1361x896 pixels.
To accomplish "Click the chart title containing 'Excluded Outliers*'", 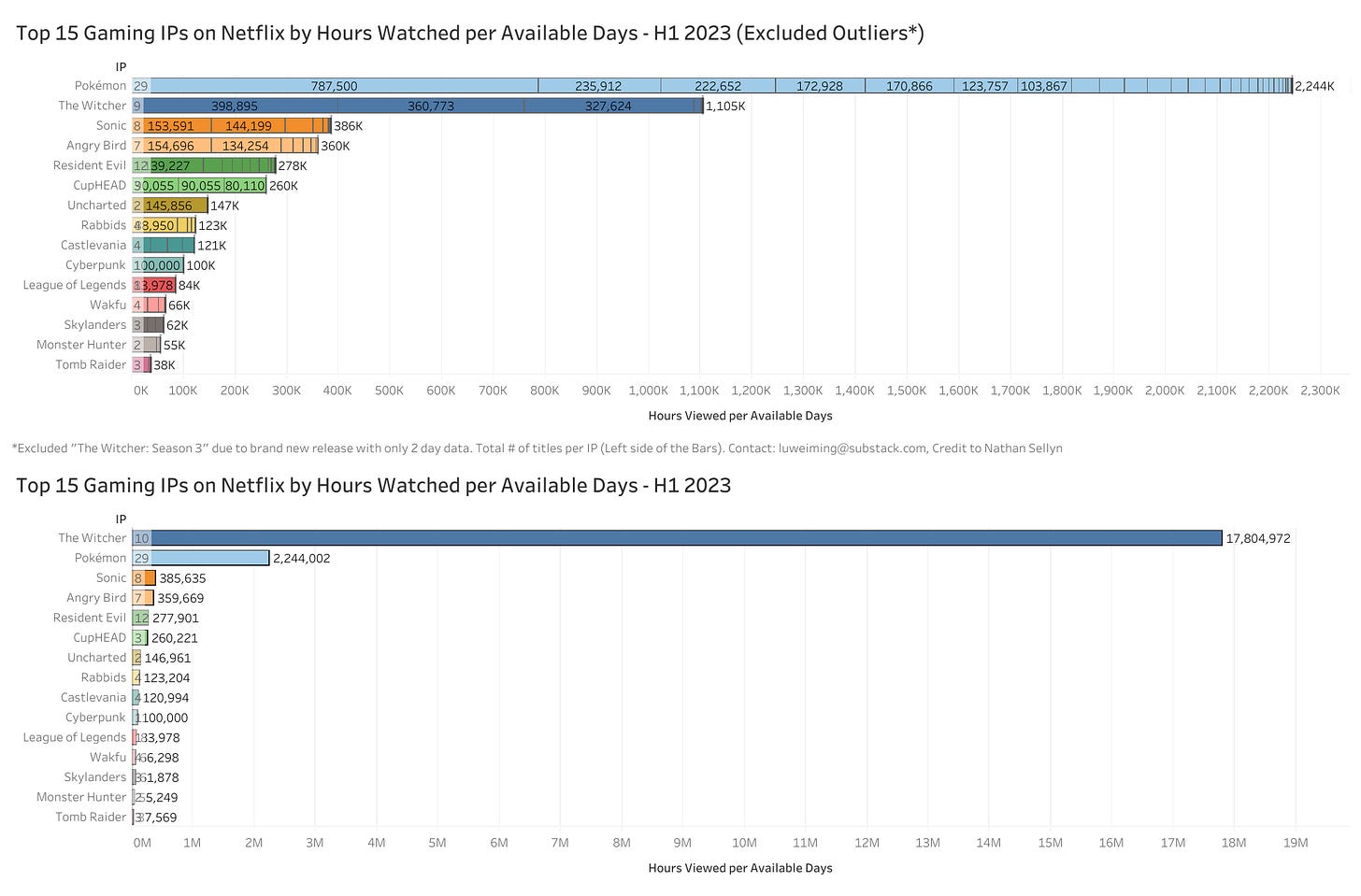I will pos(470,34).
